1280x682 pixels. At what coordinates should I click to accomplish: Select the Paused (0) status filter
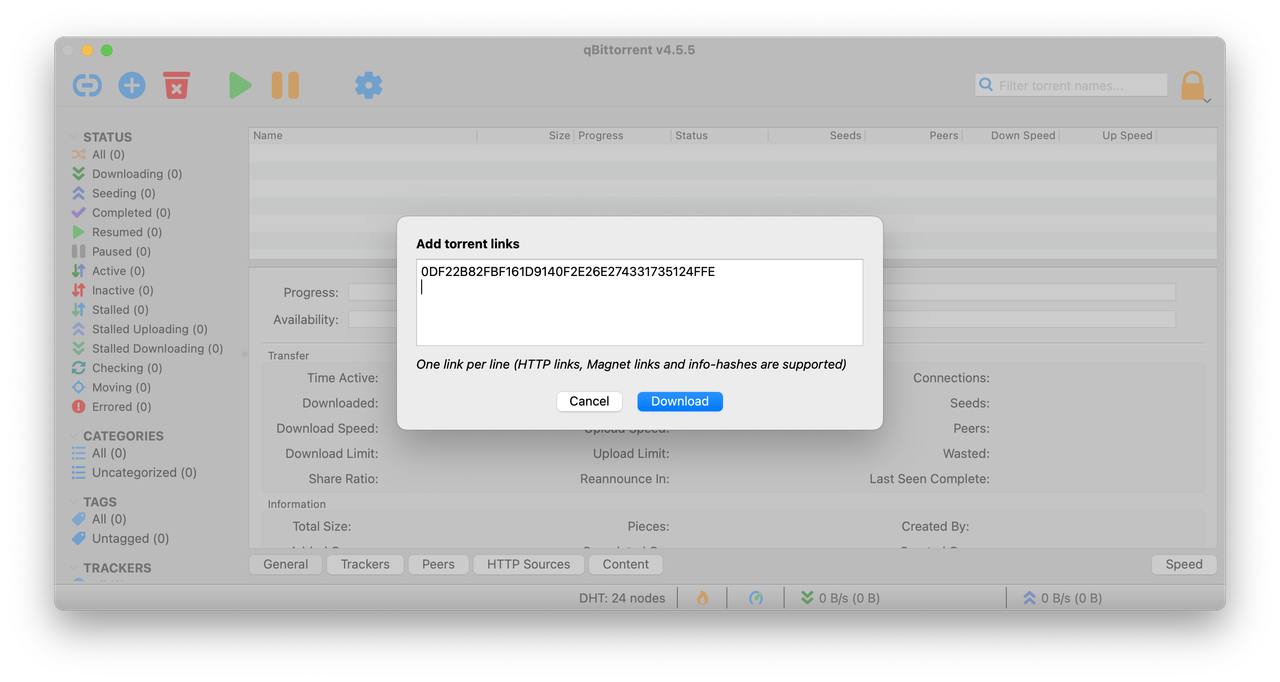coord(111,252)
